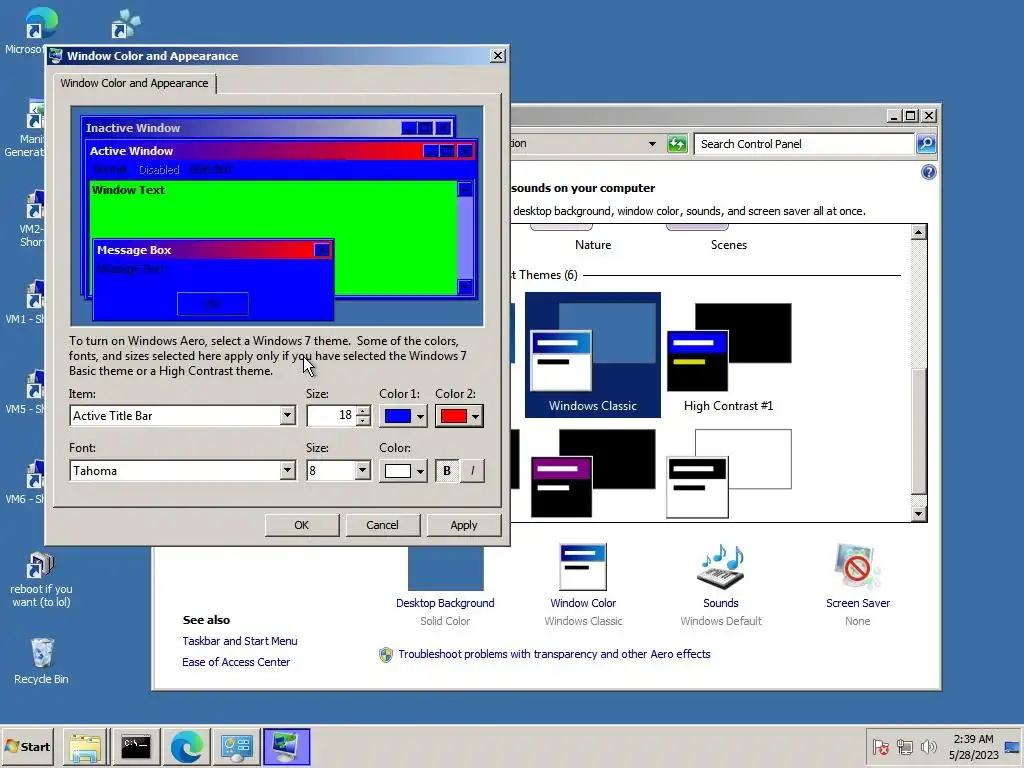Select the High Contrast #1 theme
The height and width of the screenshot is (768, 1024).
729,357
